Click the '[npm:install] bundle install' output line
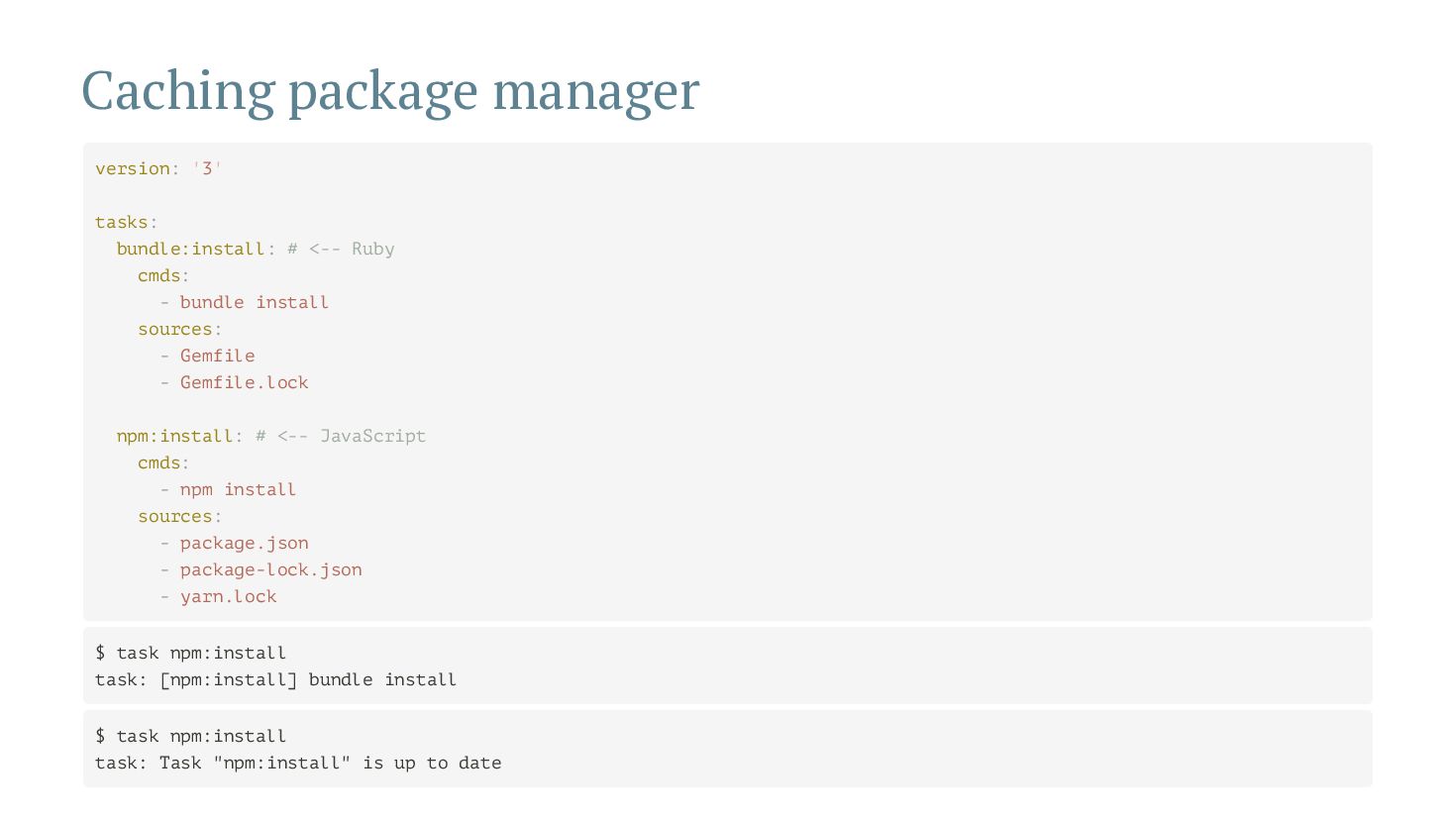Viewport: 1456px width, 820px height. click(275, 679)
